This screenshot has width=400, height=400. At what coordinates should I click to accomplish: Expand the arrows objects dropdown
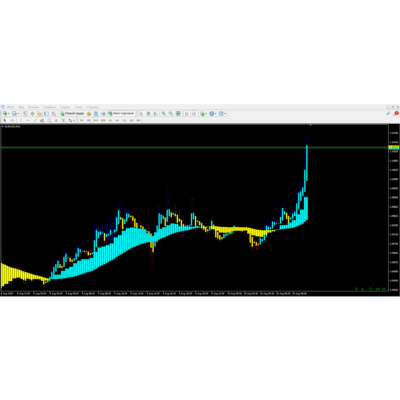[74, 120]
